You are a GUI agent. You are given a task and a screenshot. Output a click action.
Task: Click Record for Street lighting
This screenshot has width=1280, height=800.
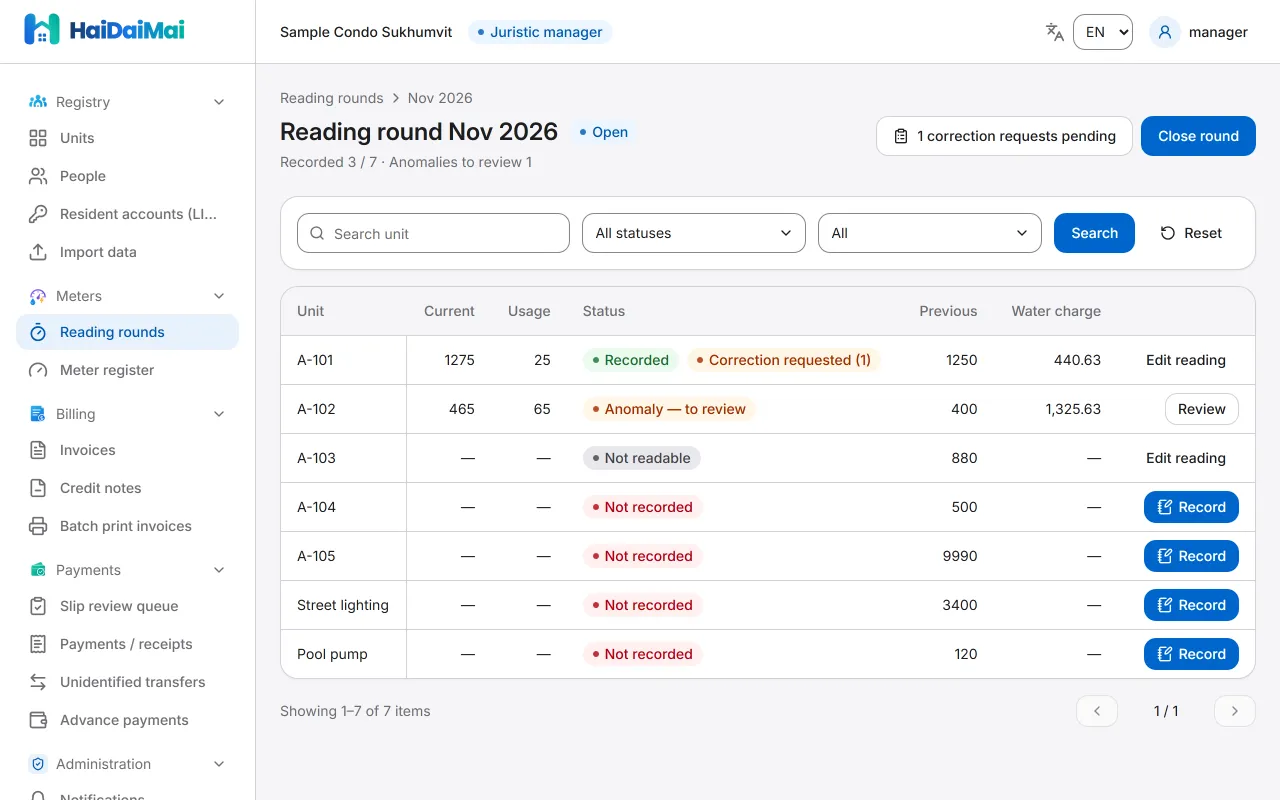[x=1191, y=605]
